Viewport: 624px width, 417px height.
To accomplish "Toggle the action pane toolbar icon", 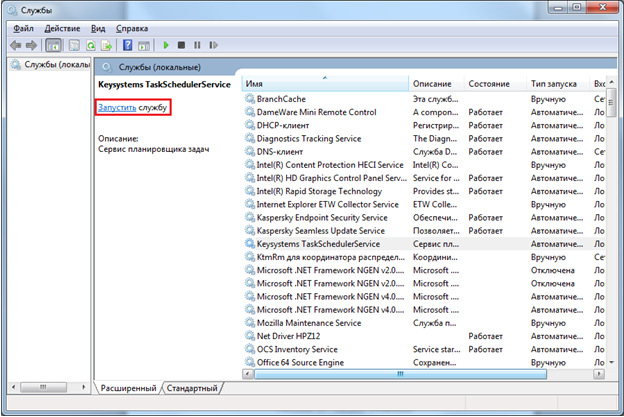I will [x=144, y=45].
